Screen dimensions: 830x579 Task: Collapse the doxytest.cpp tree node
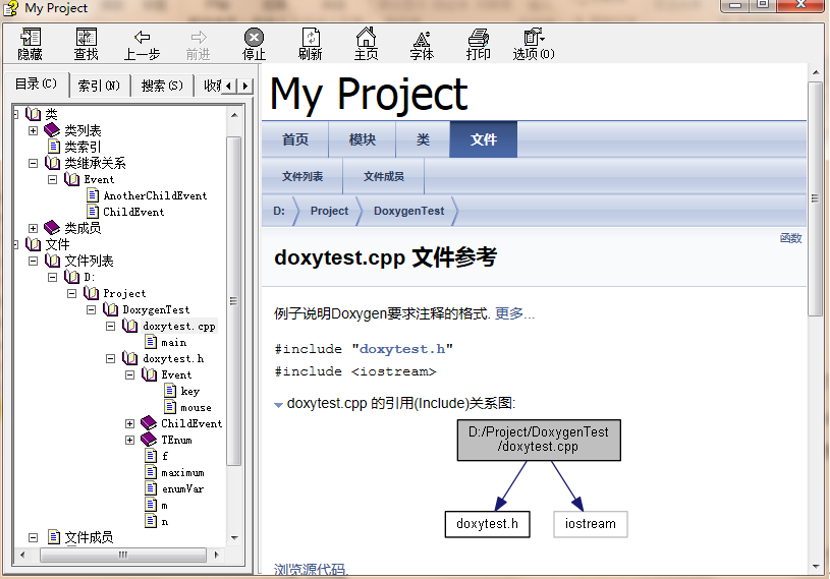pyautogui.click(x=111, y=326)
